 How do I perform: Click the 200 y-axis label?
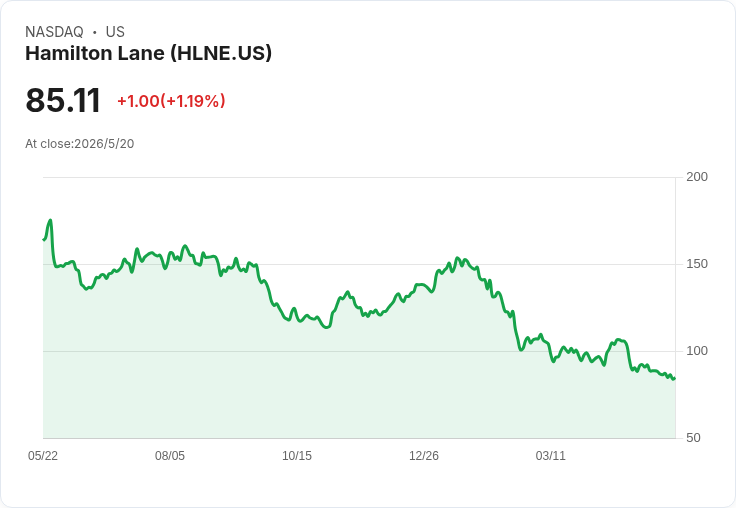[x=697, y=177]
